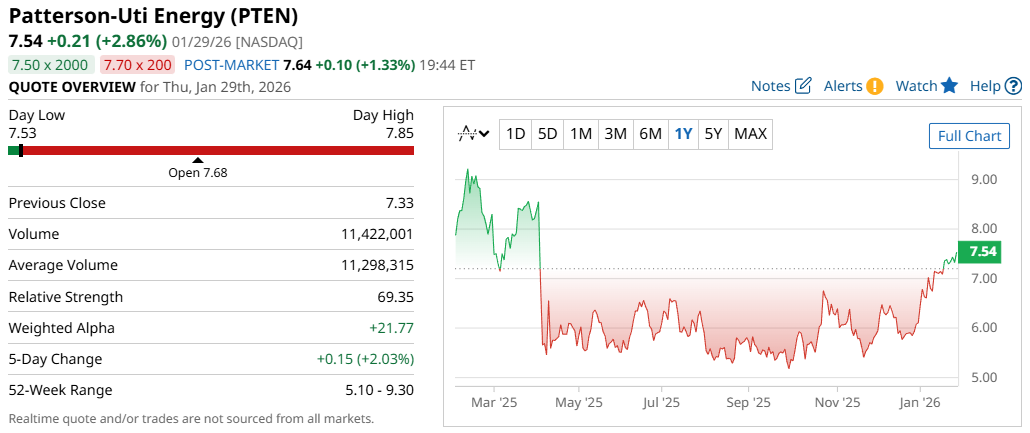Click the Help question mark icon
This screenshot has height=433, width=1030.
[x=1012, y=86]
